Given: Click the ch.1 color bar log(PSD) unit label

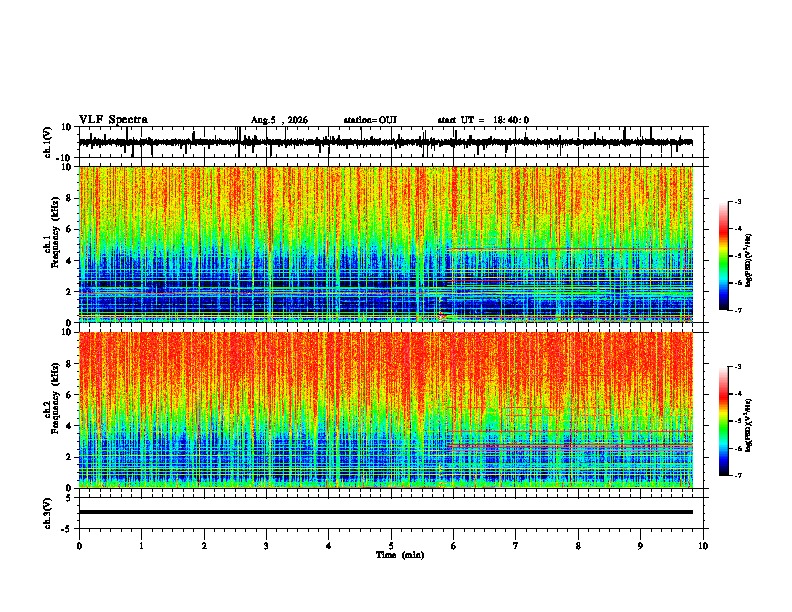Looking at the screenshot, I should (749, 261).
